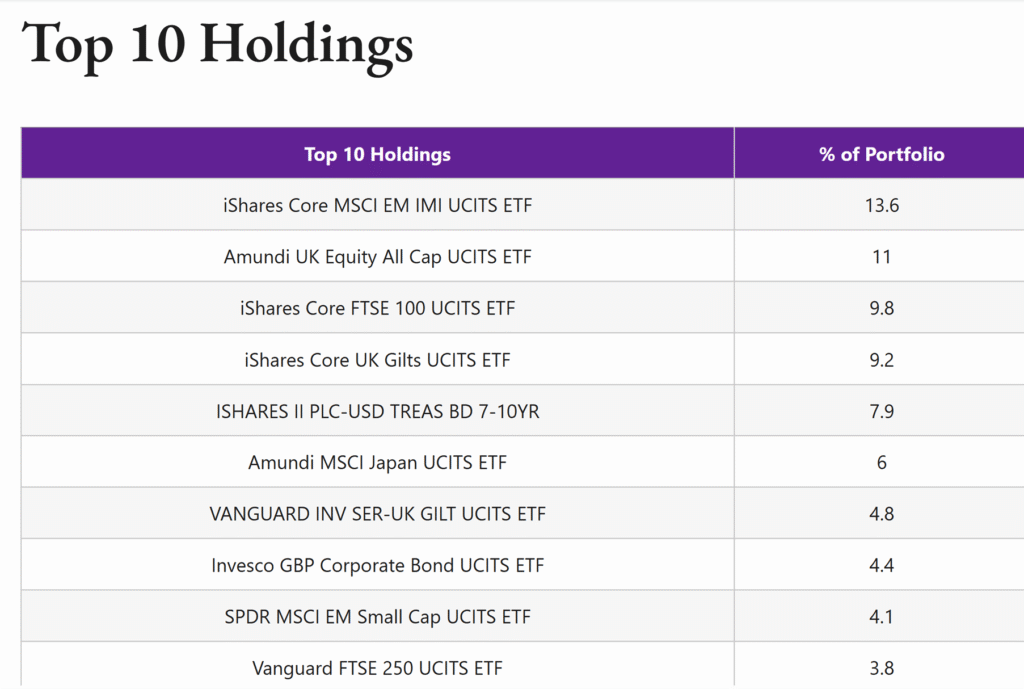Select iShares Core FTSE 100 UCITS ETF

[377, 308]
